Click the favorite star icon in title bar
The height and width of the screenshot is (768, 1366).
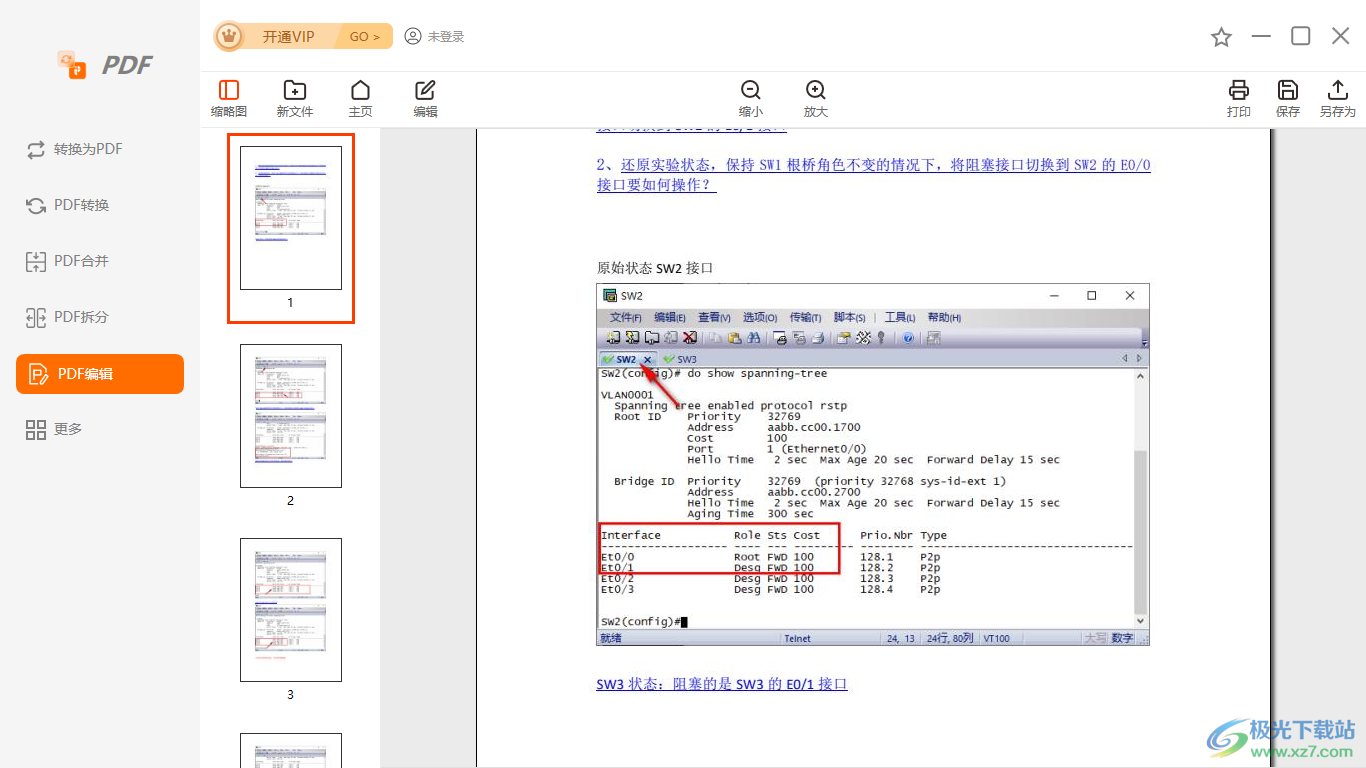pos(1221,37)
